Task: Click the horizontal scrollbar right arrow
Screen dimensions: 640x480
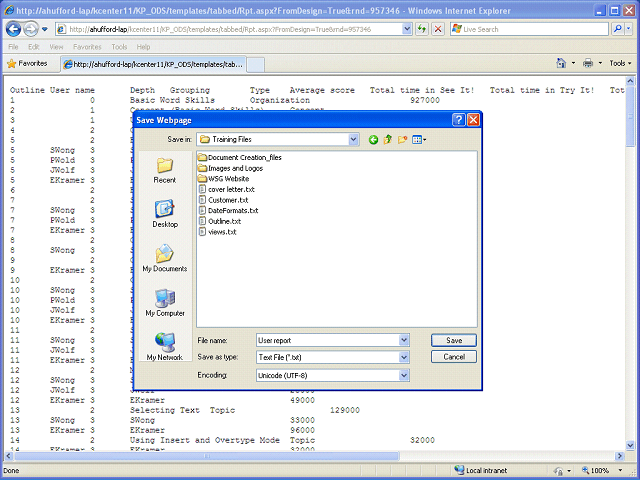Action: coord(620,456)
